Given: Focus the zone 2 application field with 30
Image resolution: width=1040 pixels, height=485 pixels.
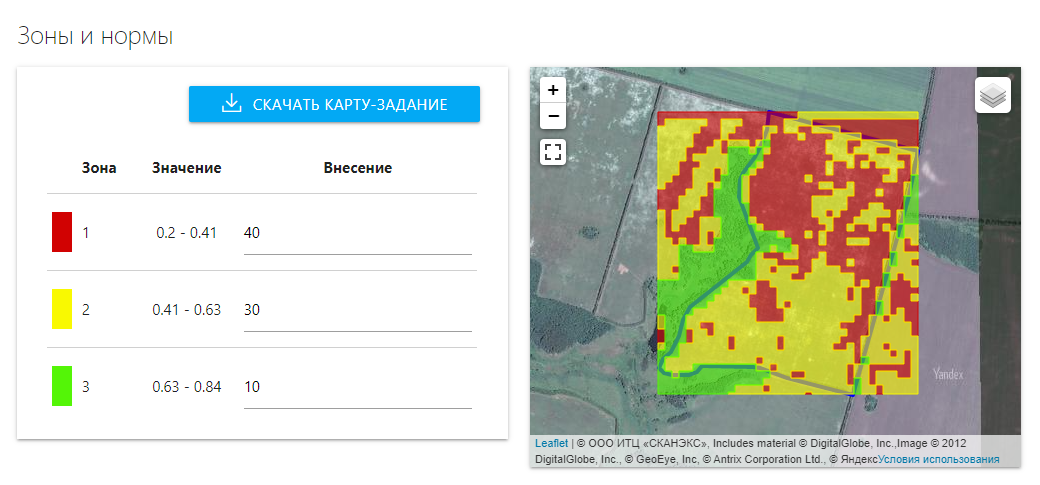Looking at the screenshot, I should (357, 310).
